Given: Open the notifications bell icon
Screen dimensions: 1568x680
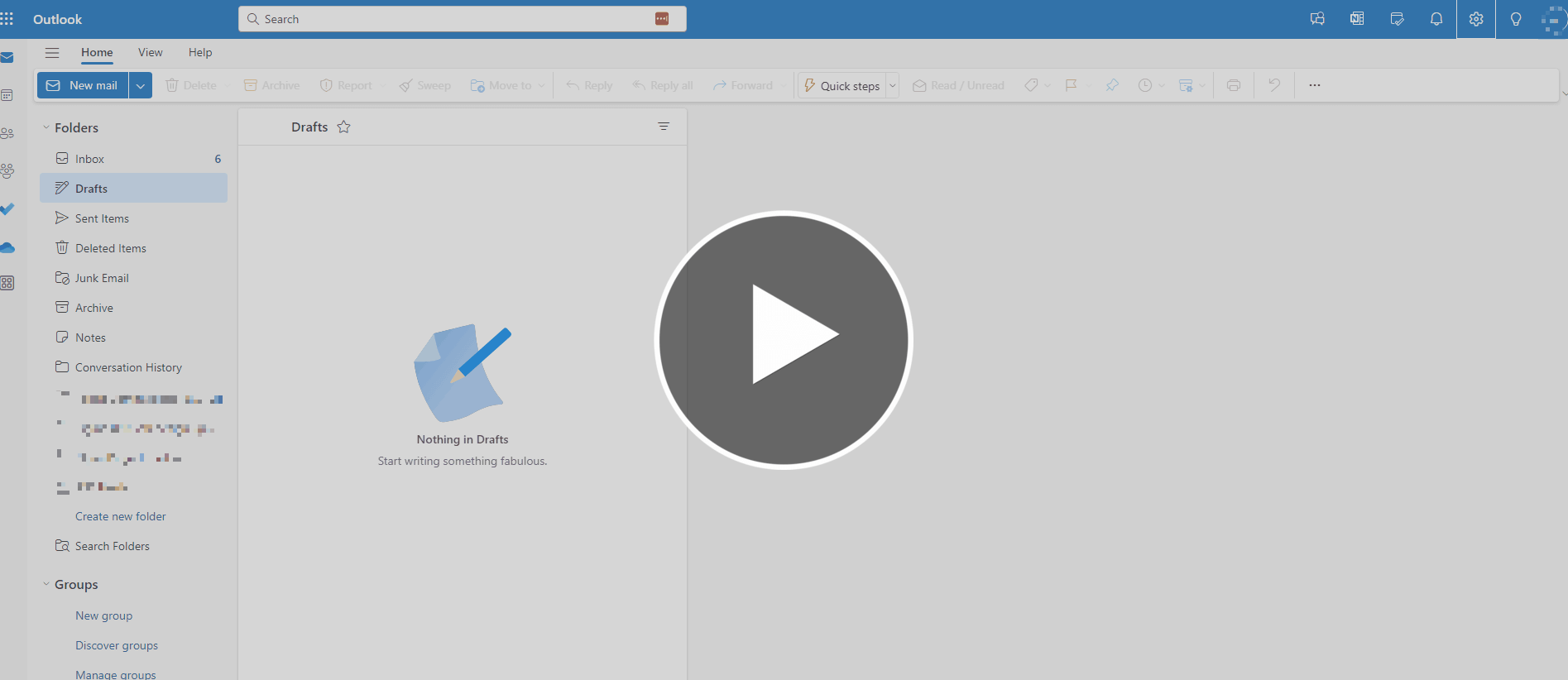Looking at the screenshot, I should click(x=1436, y=19).
